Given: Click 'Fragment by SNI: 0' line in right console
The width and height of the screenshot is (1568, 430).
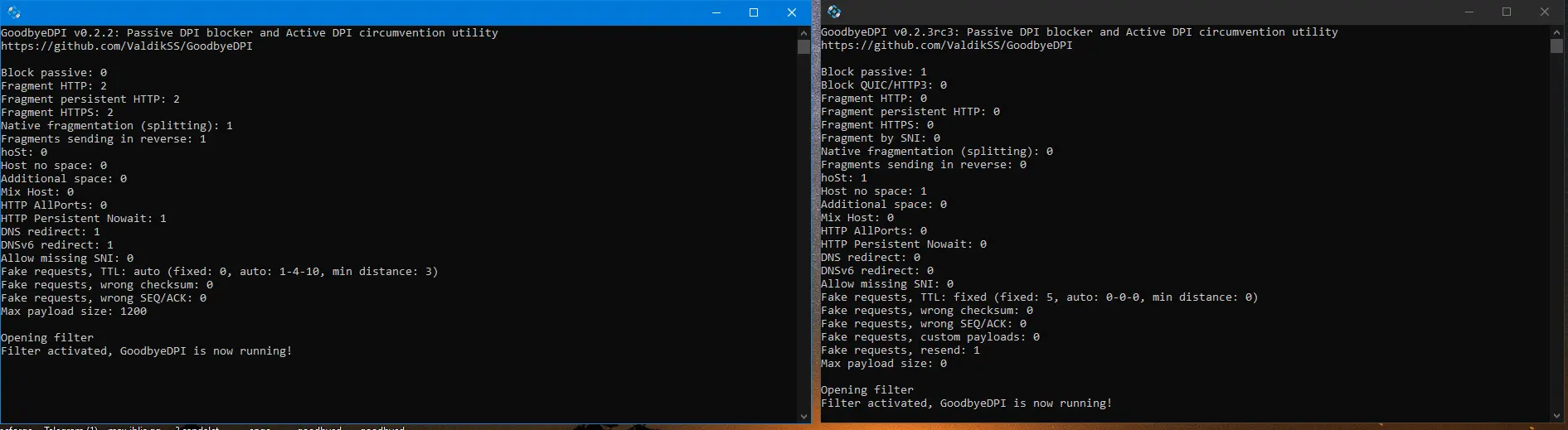Looking at the screenshot, I should (x=881, y=138).
